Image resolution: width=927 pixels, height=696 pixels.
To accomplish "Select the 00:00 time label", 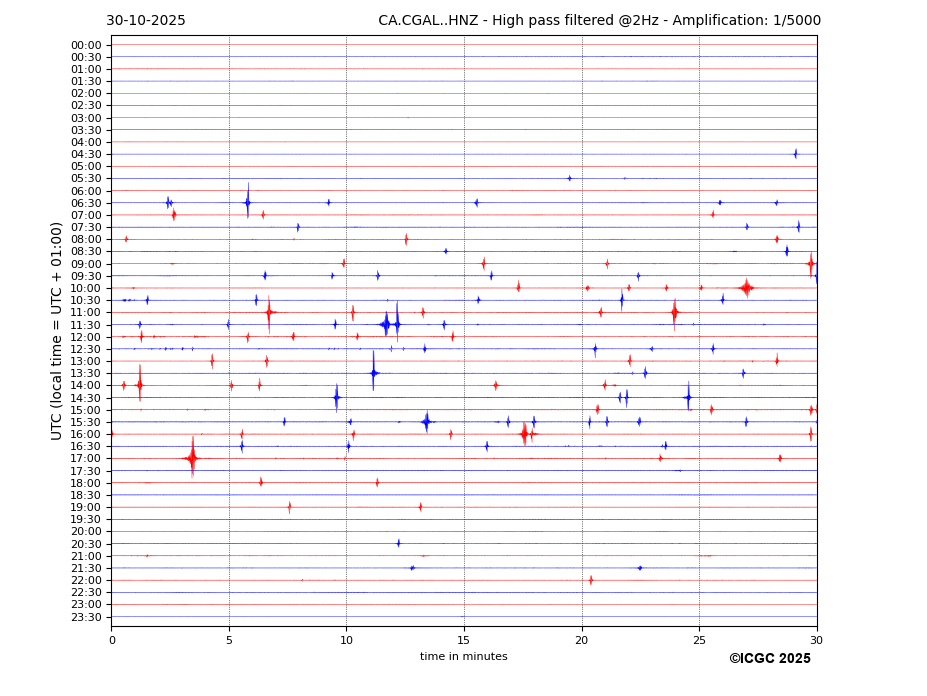I will tap(86, 45).
